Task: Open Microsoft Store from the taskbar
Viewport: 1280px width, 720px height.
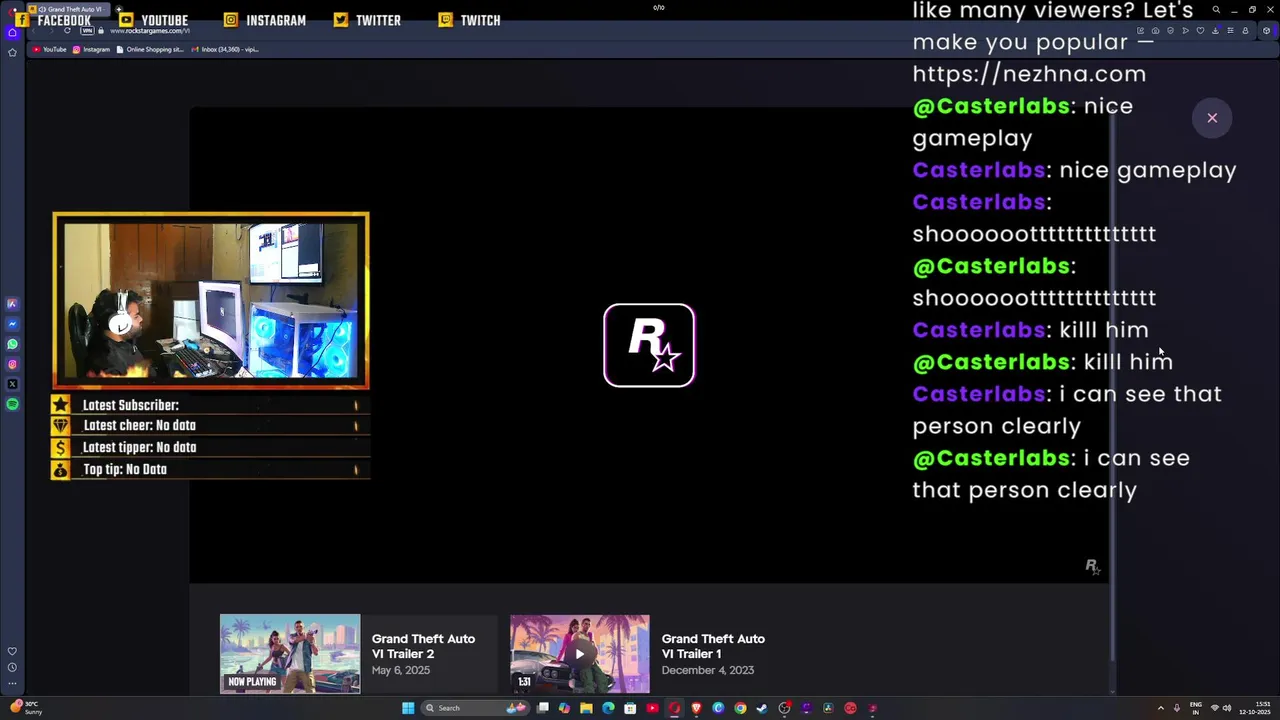Action: point(630,708)
